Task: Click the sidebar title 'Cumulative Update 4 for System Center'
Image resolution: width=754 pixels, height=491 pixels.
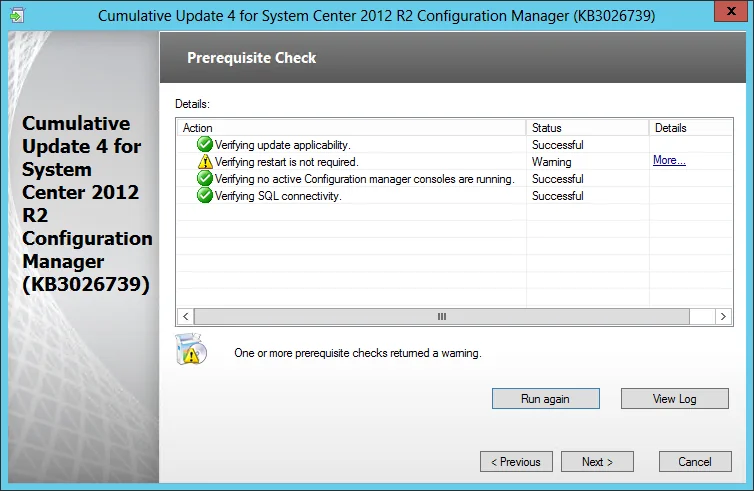Action: 87,203
